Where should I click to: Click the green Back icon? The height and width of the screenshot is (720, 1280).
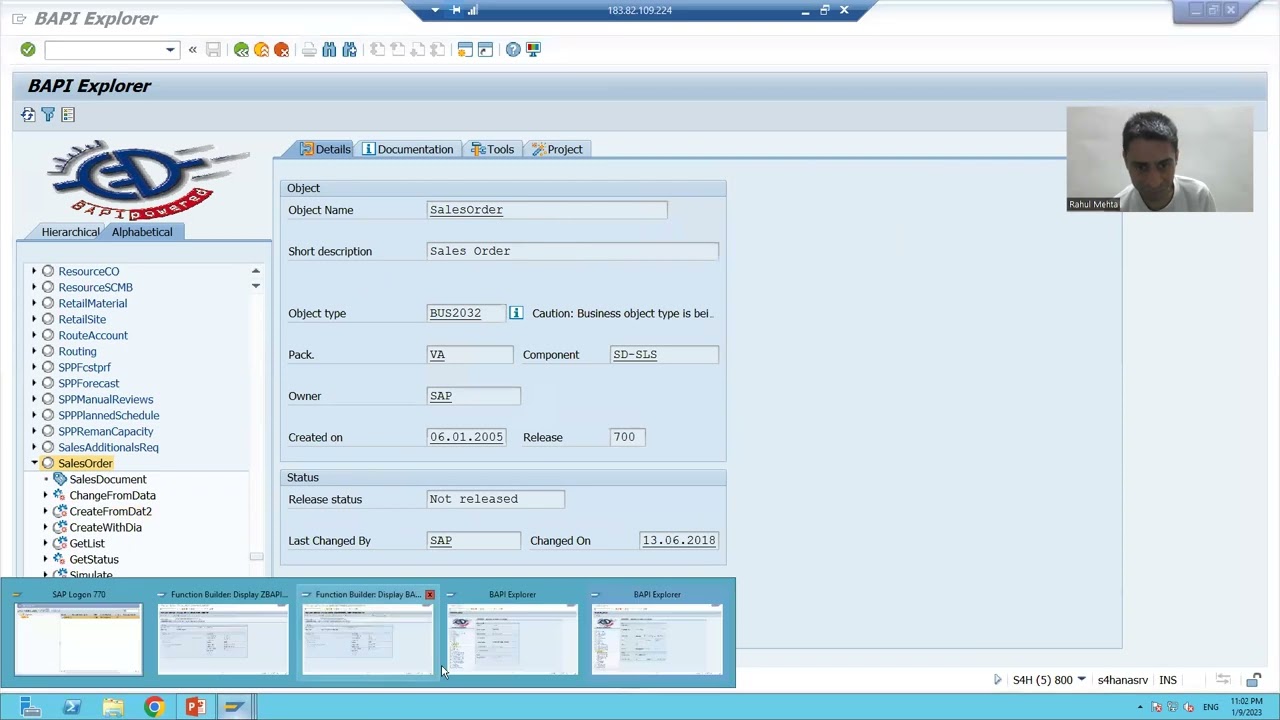coord(241,49)
